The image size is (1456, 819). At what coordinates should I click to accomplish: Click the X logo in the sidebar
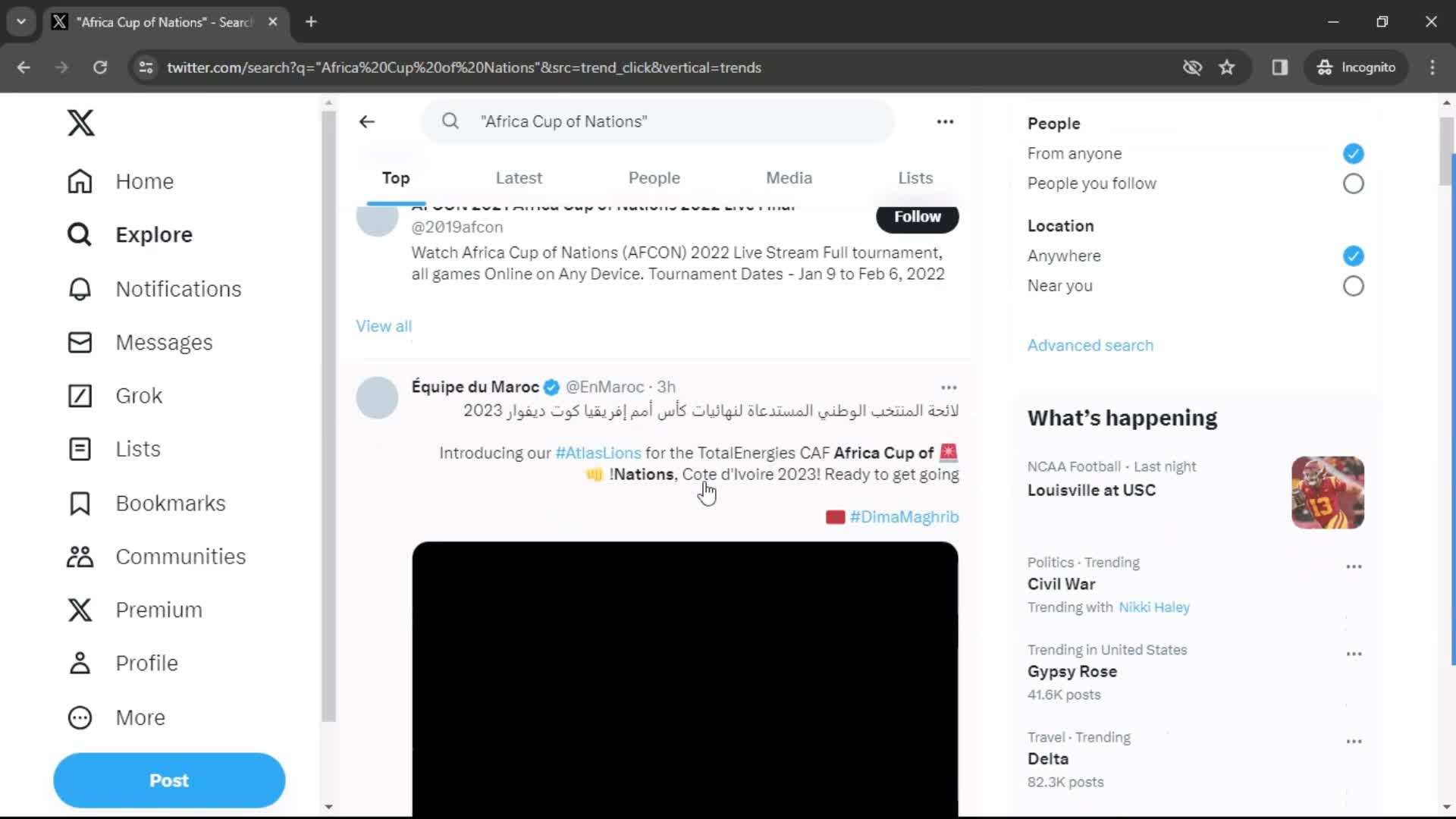[x=80, y=122]
